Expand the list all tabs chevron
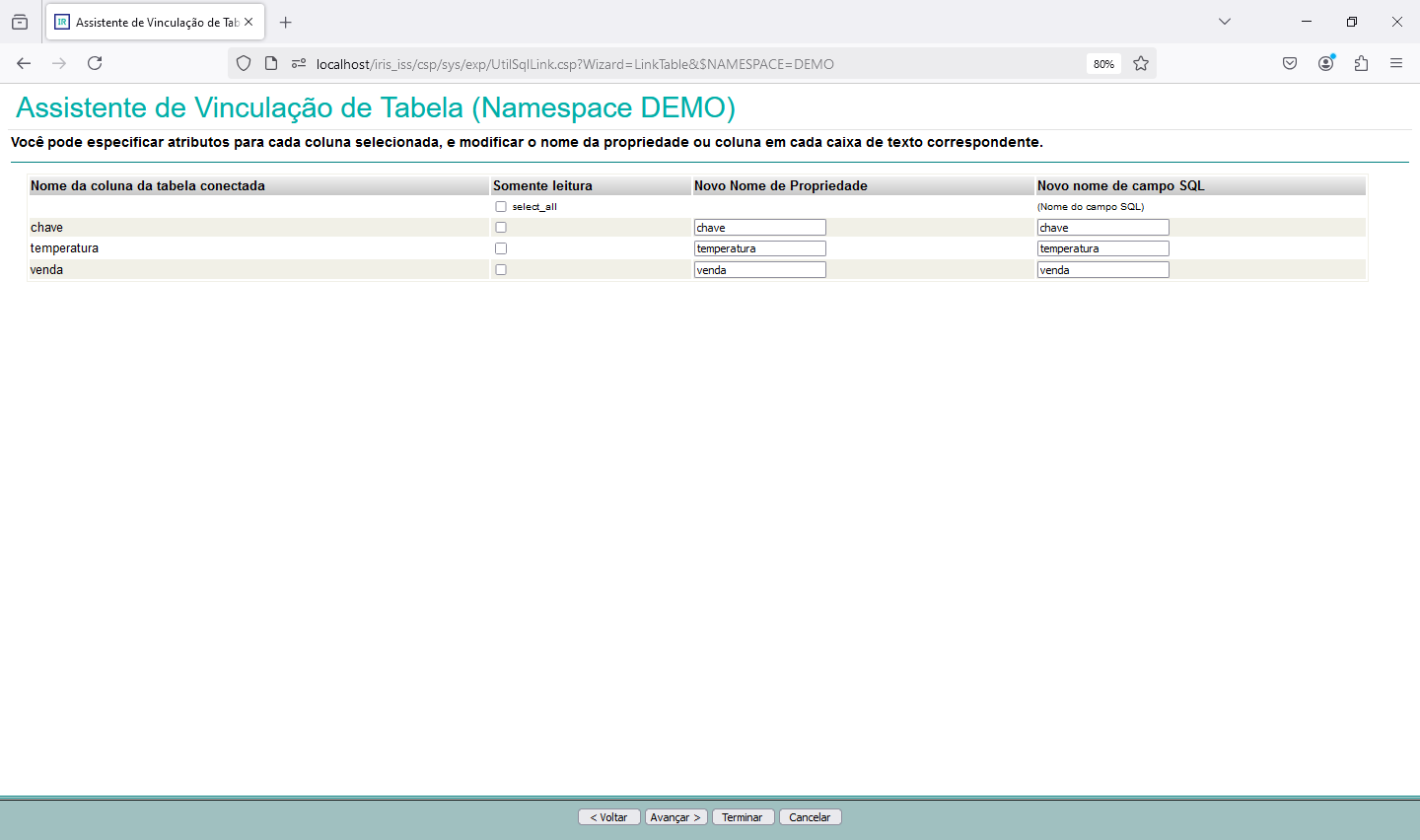The height and width of the screenshot is (840, 1420). [1225, 22]
